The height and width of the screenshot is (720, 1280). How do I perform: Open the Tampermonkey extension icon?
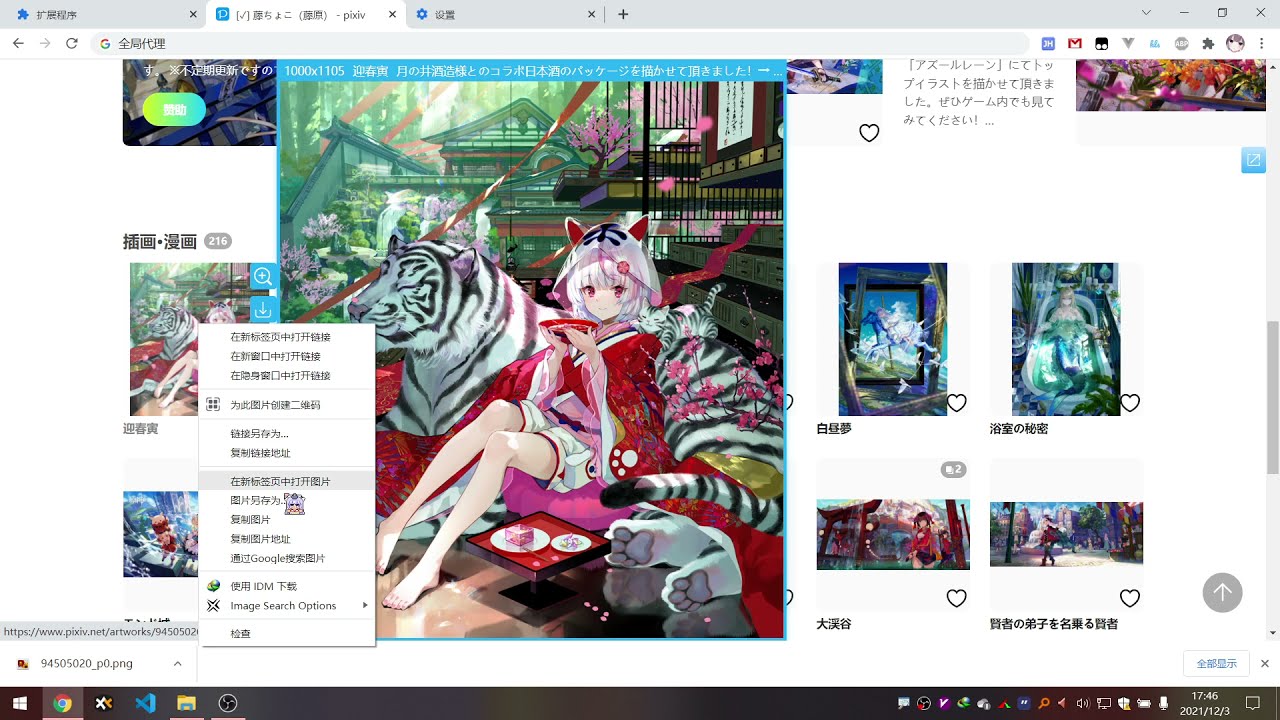(x=1102, y=43)
